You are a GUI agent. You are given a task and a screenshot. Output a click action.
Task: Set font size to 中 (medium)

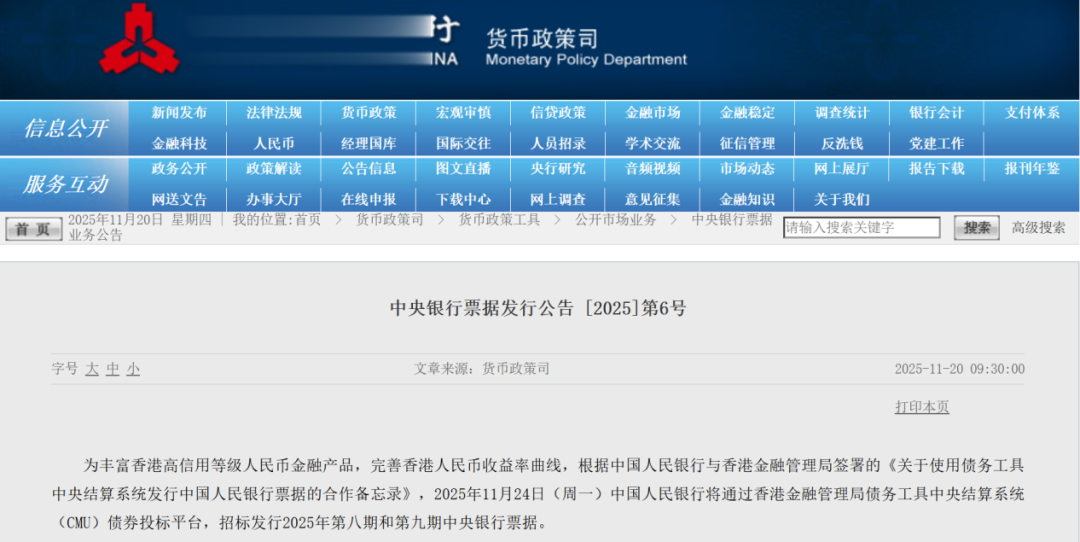[113, 369]
